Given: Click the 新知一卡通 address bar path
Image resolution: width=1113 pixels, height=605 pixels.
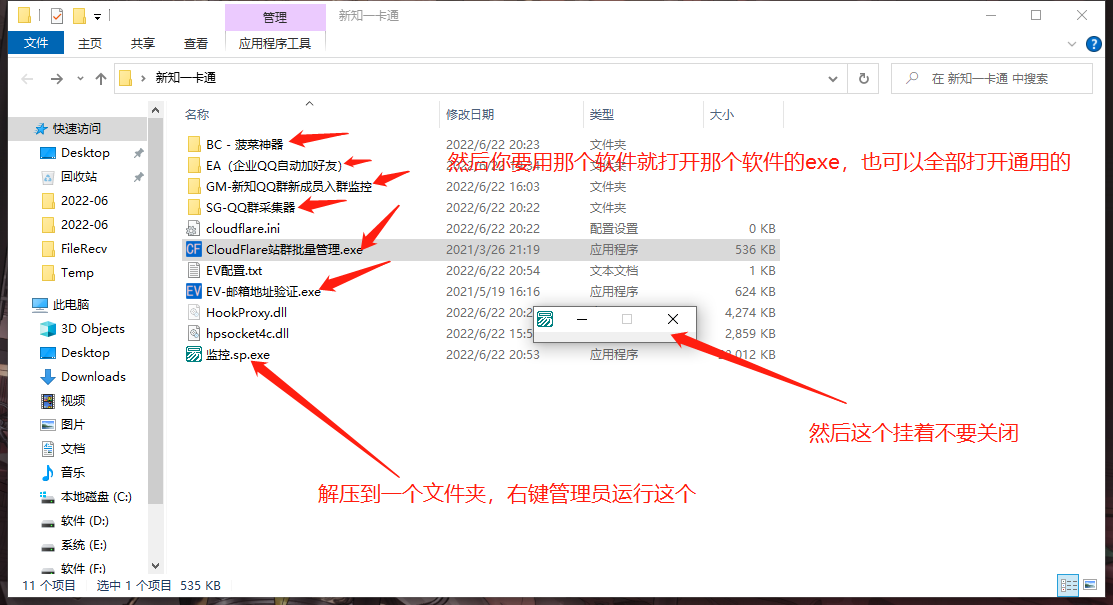Looking at the screenshot, I should click(186, 78).
